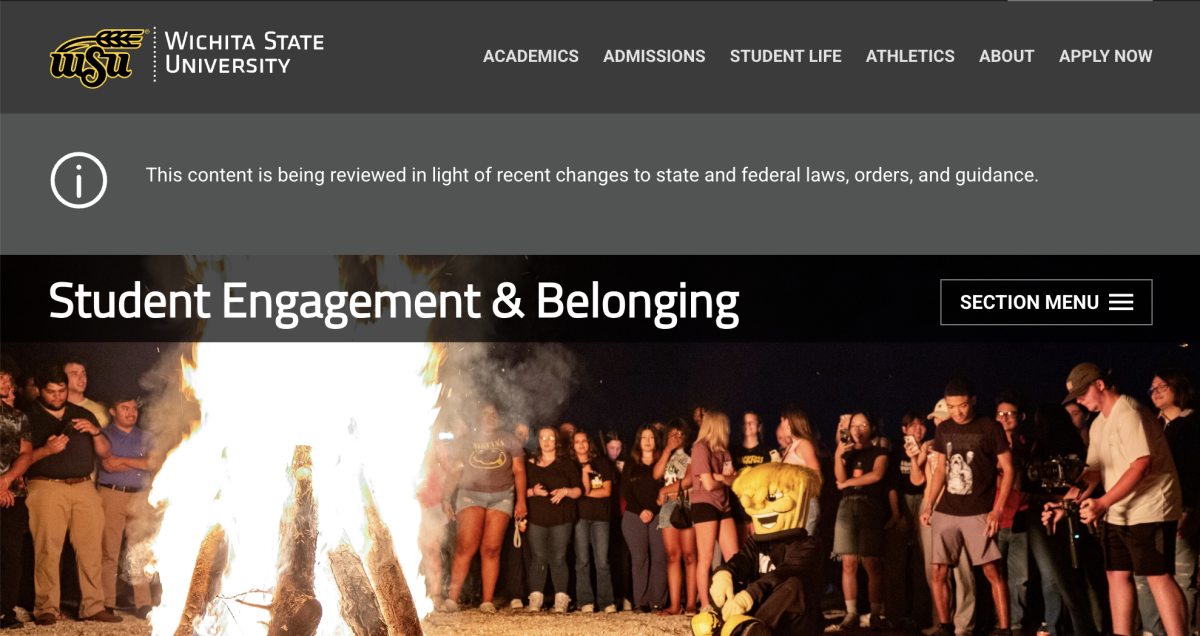Open the Academics menu
Image resolution: width=1200 pixels, height=636 pixels.
(531, 56)
